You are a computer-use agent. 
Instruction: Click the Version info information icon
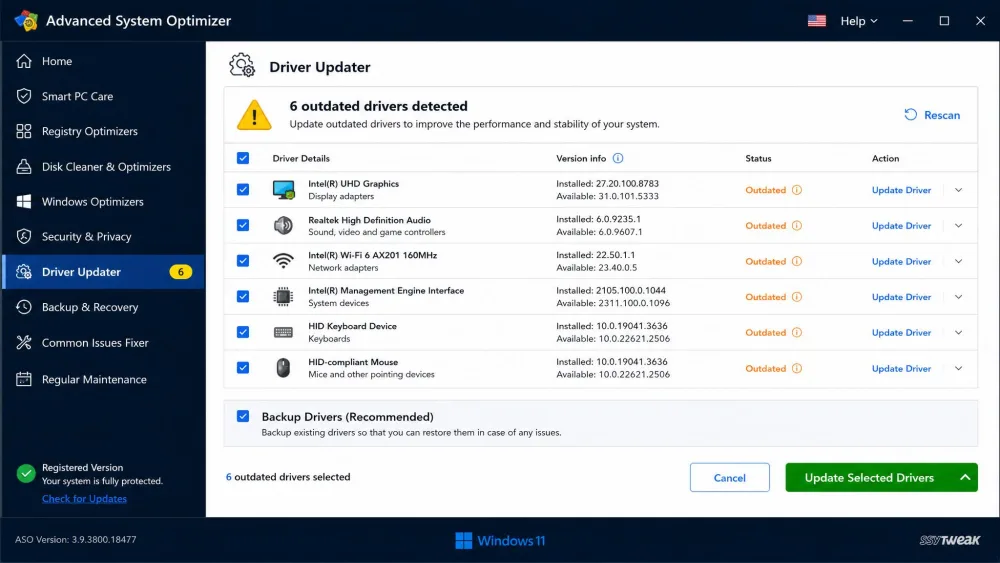pyautogui.click(x=618, y=158)
